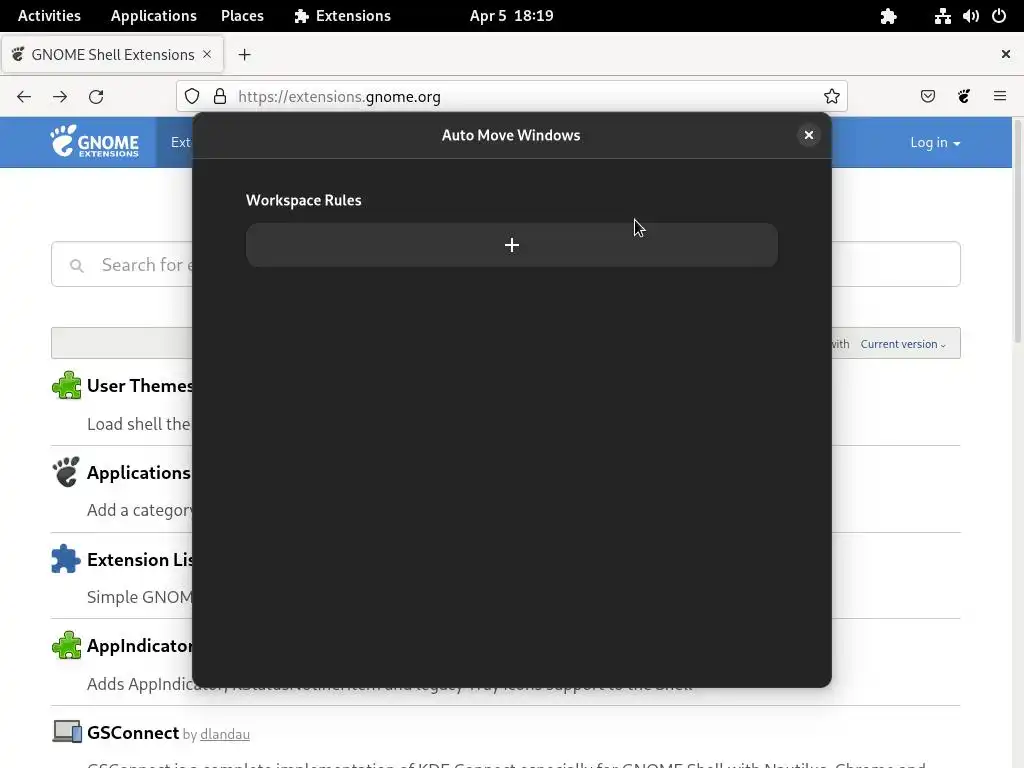Click the address bar showing extensions.gnome.org
Image resolution: width=1024 pixels, height=768 pixels.
click(511, 97)
